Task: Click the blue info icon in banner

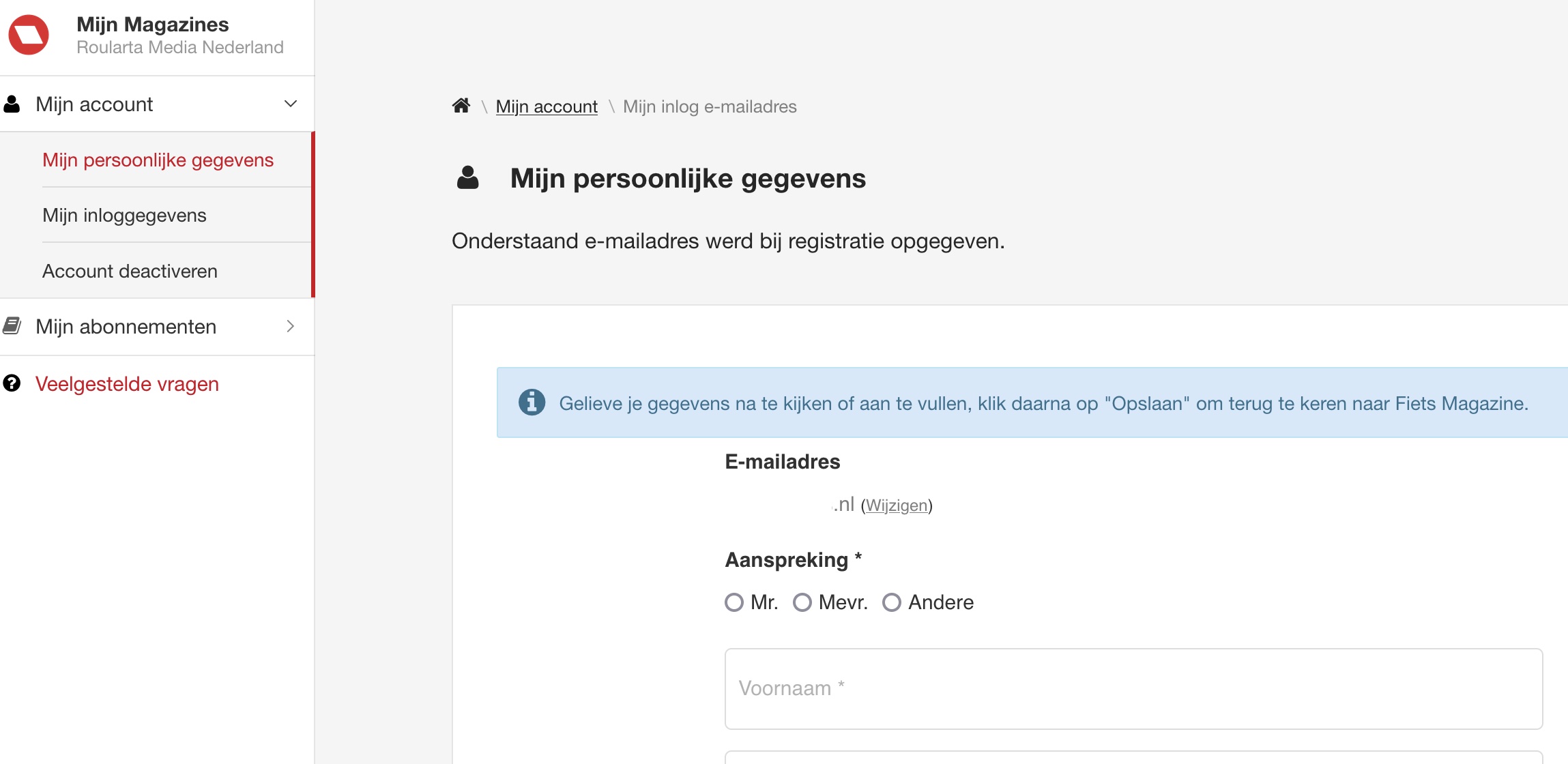Action: pos(532,402)
